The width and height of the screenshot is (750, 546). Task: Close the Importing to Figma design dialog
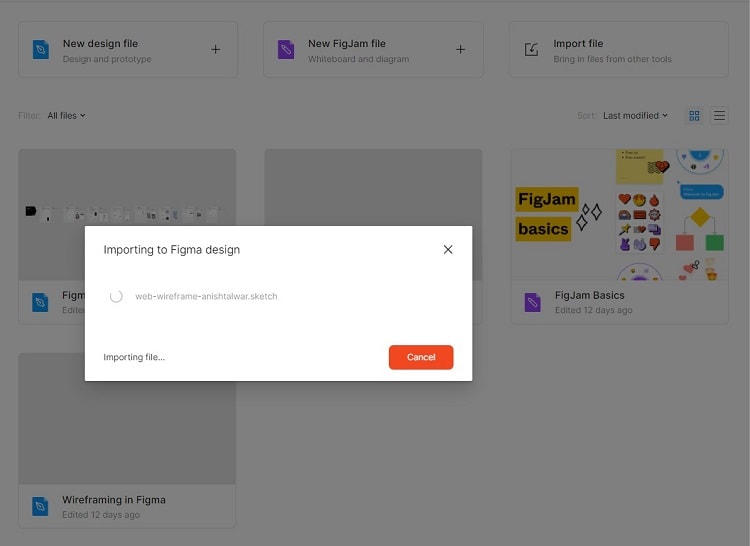point(448,250)
